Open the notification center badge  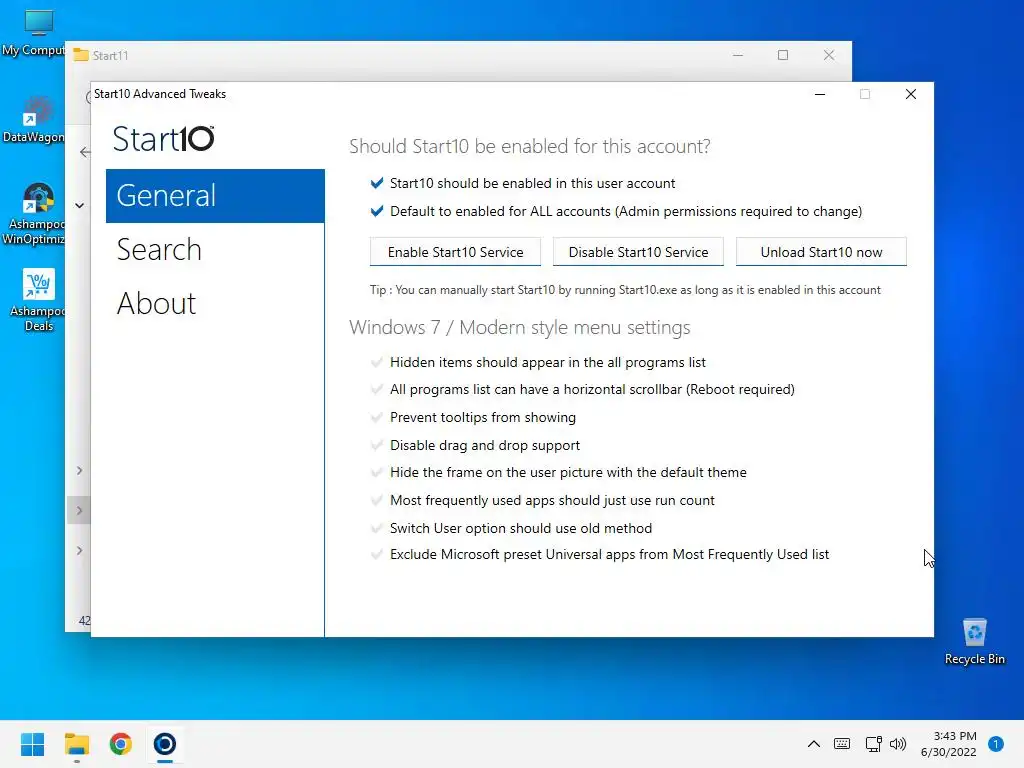coord(996,744)
